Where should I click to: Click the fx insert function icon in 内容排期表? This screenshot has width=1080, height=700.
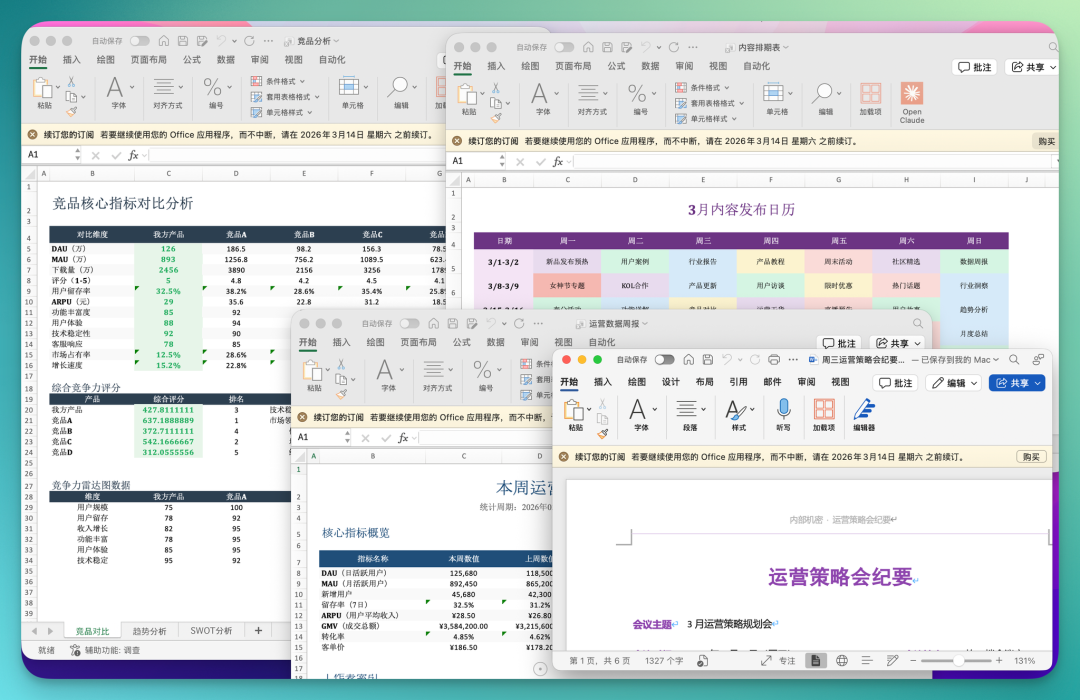[x=558, y=161]
